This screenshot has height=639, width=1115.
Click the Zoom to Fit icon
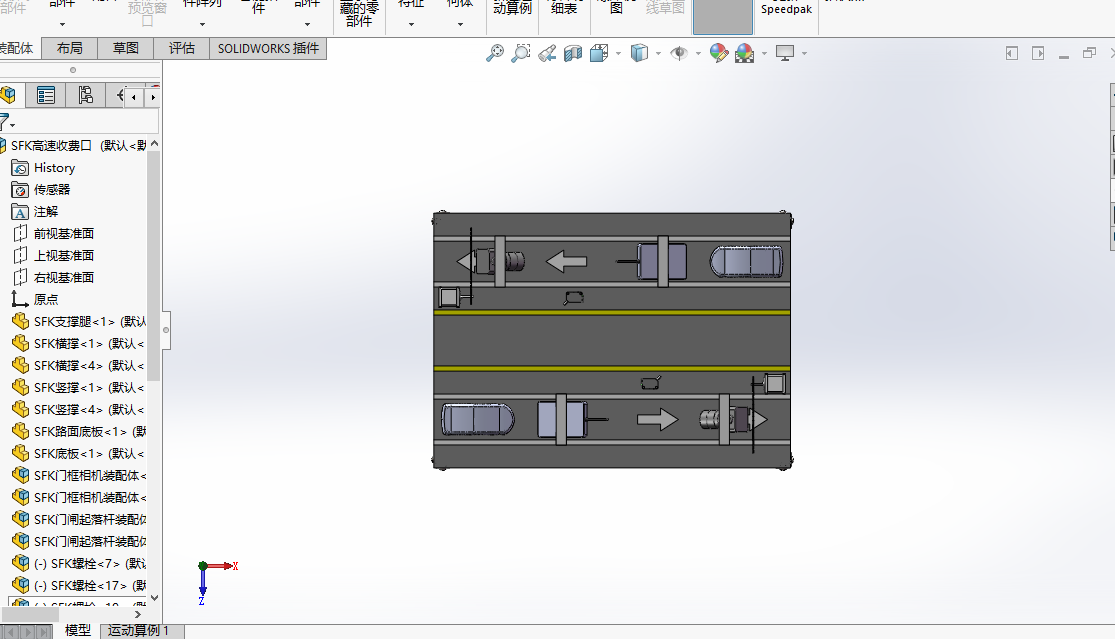495,53
